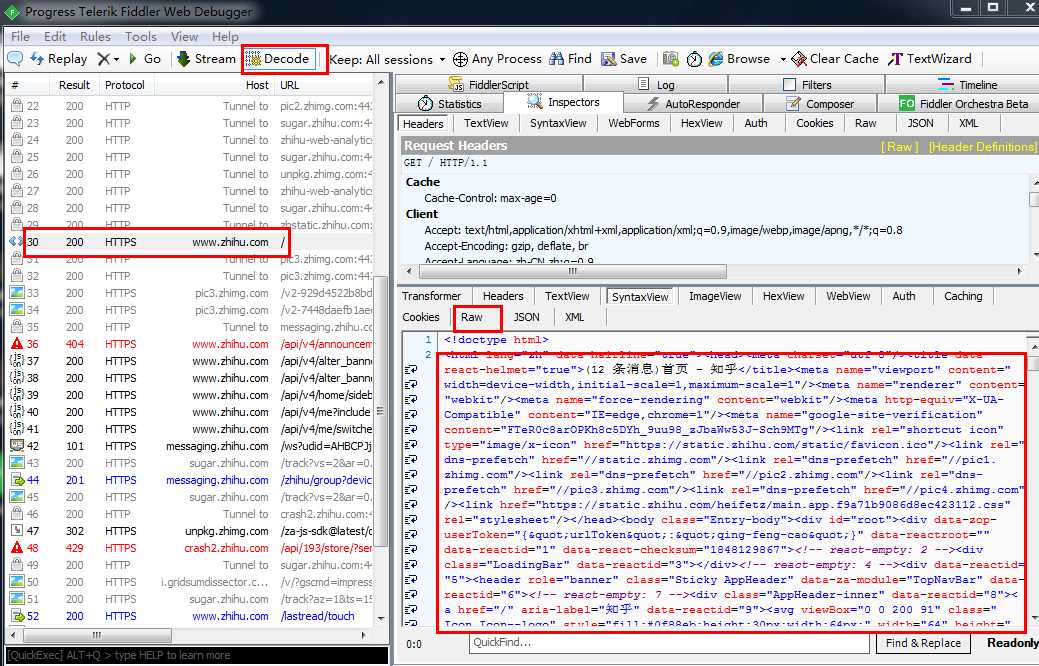Switch to the Statistics tab
1039x666 pixels.
click(x=450, y=103)
